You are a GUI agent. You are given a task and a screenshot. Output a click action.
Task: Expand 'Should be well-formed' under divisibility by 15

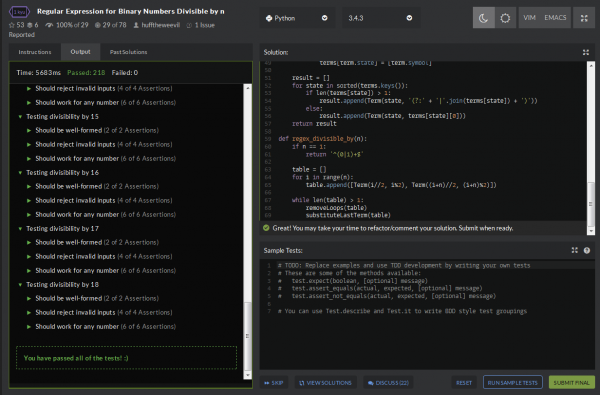29,131
